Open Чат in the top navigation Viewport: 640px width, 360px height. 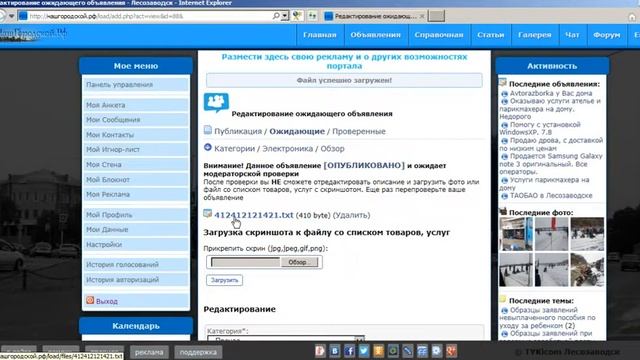click(572, 35)
